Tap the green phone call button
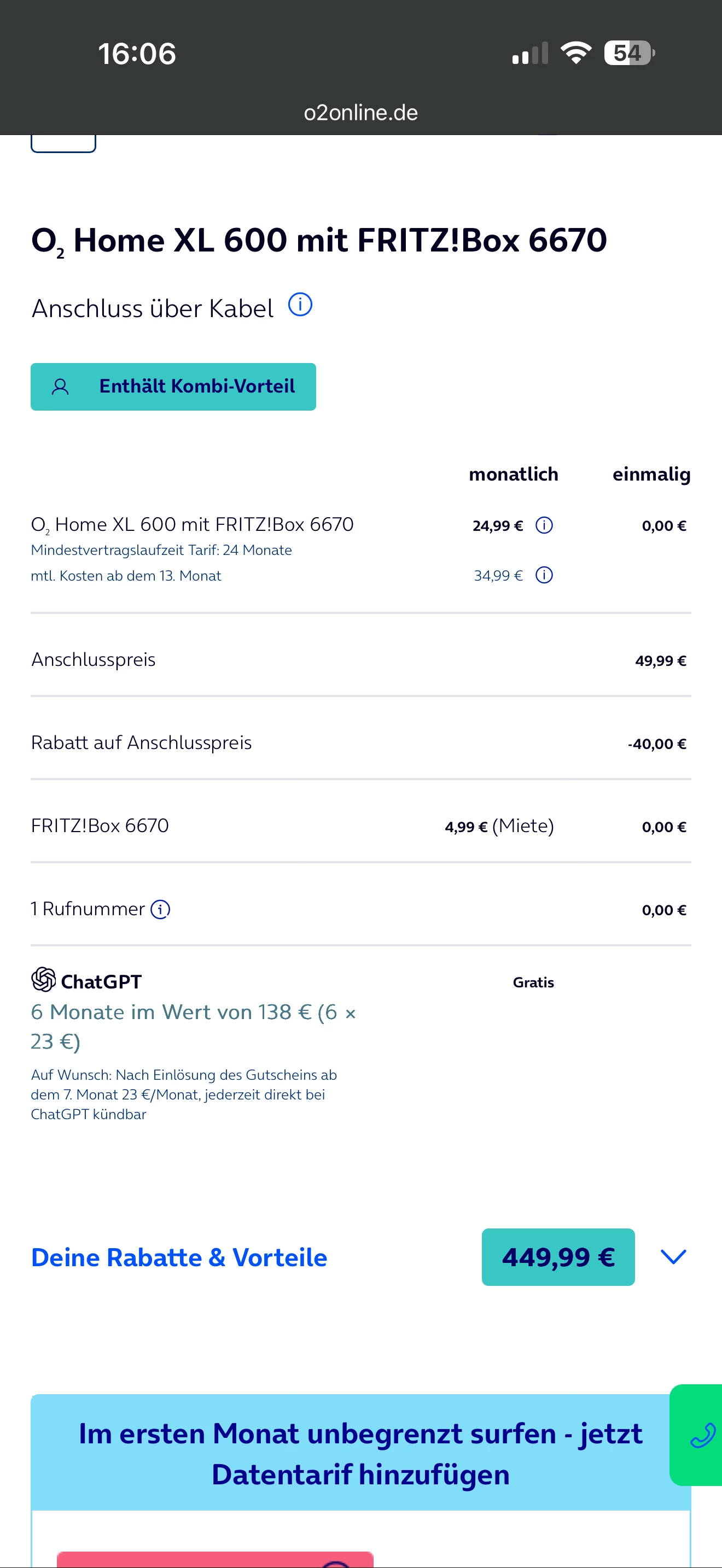This screenshot has height=1568, width=722. pos(700,1435)
